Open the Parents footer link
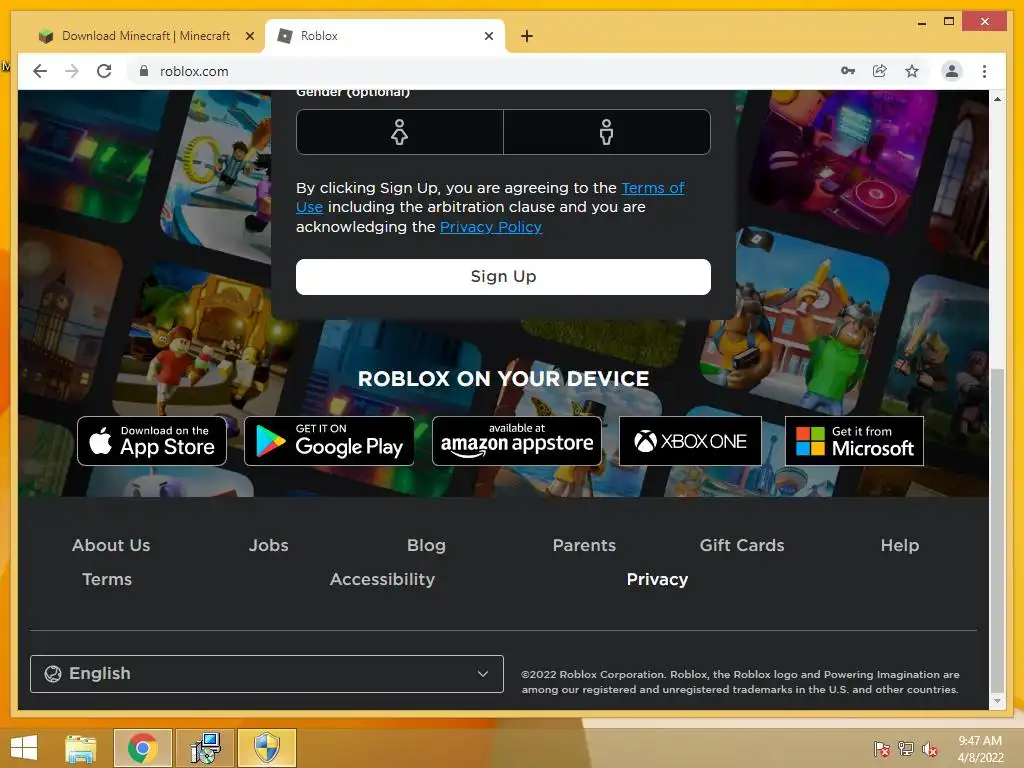 point(584,545)
